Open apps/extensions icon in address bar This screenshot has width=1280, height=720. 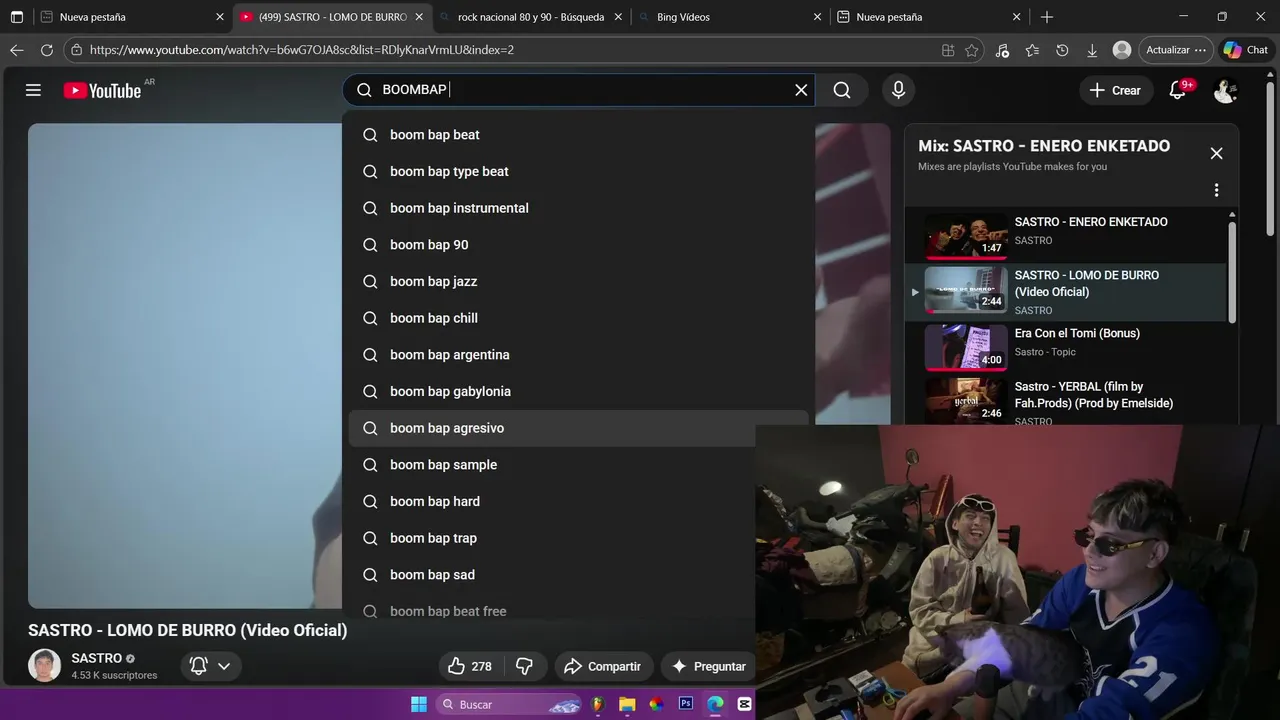[948, 50]
